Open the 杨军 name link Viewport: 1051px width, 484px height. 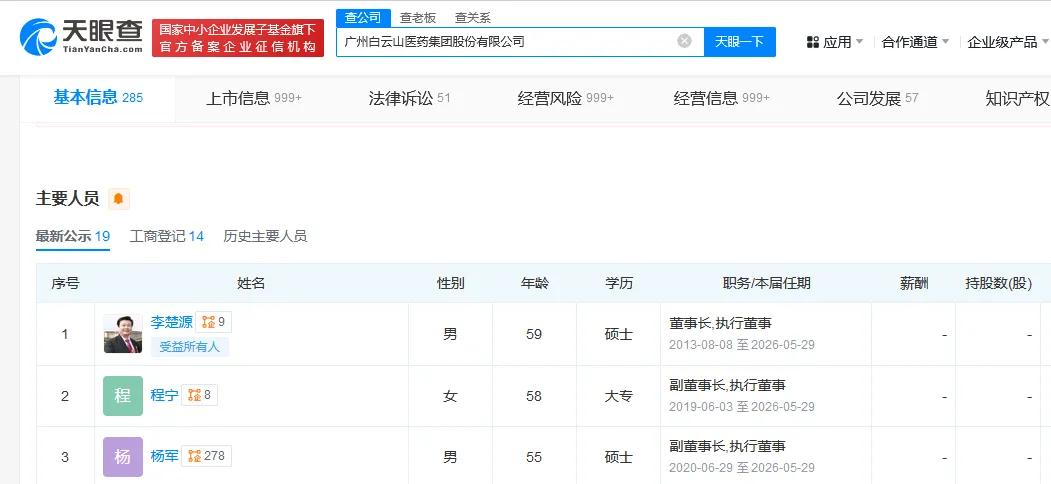164,457
